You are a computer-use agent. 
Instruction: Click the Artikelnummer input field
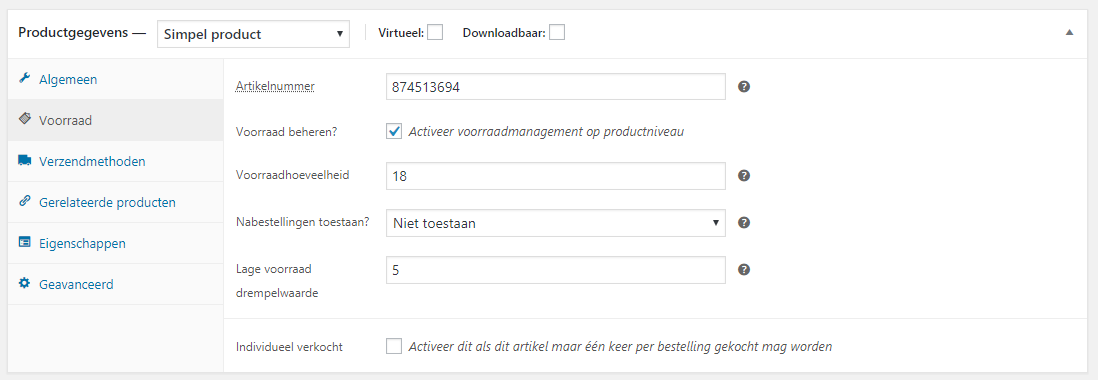pyautogui.click(x=556, y=87)
